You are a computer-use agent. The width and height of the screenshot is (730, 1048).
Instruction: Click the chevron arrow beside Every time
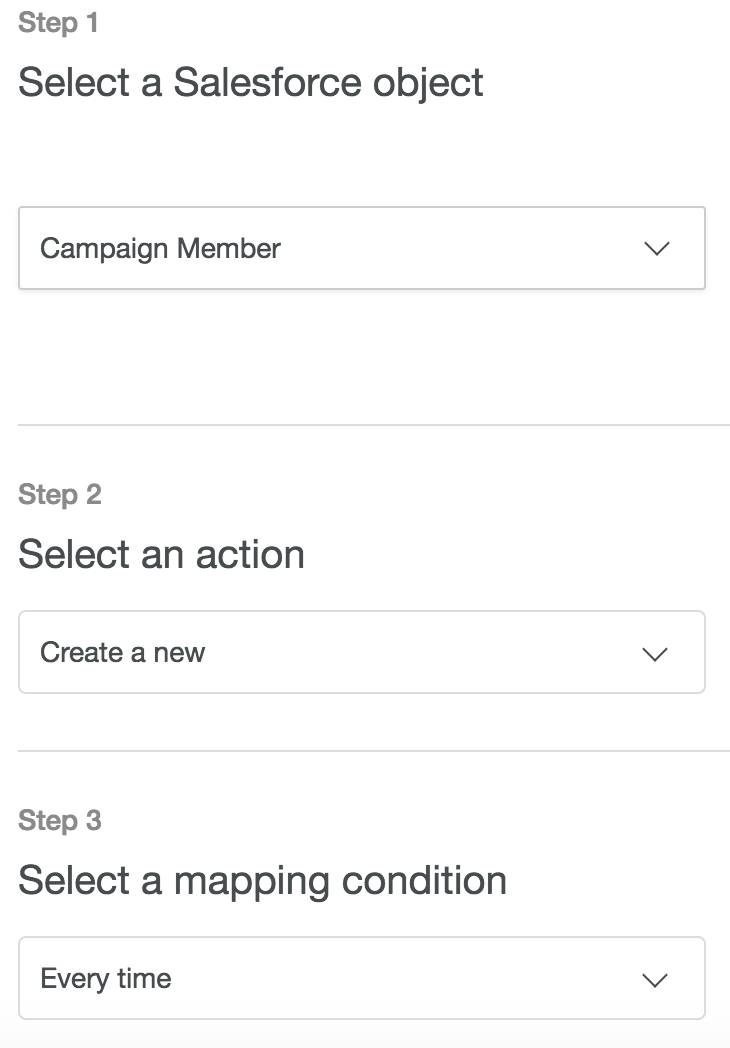tap(654, 980)
